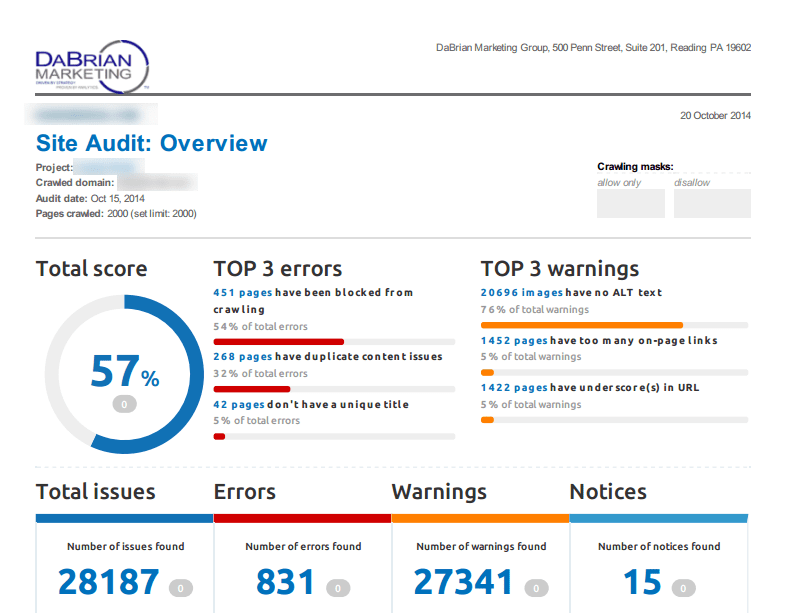This screenshot has width=787, height=613.
Task: Click the Total score heading
Action: click(x=91, y=269)
